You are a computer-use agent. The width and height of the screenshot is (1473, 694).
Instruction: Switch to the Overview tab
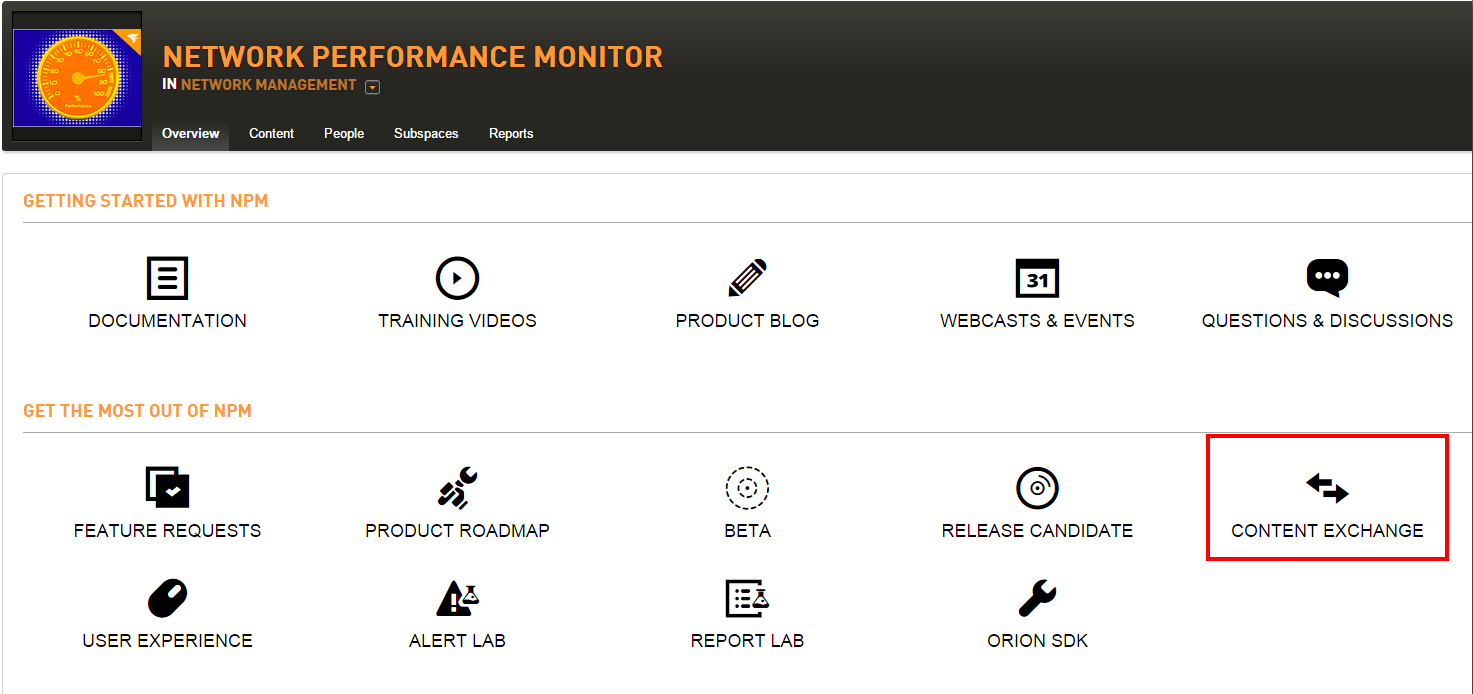190,133
